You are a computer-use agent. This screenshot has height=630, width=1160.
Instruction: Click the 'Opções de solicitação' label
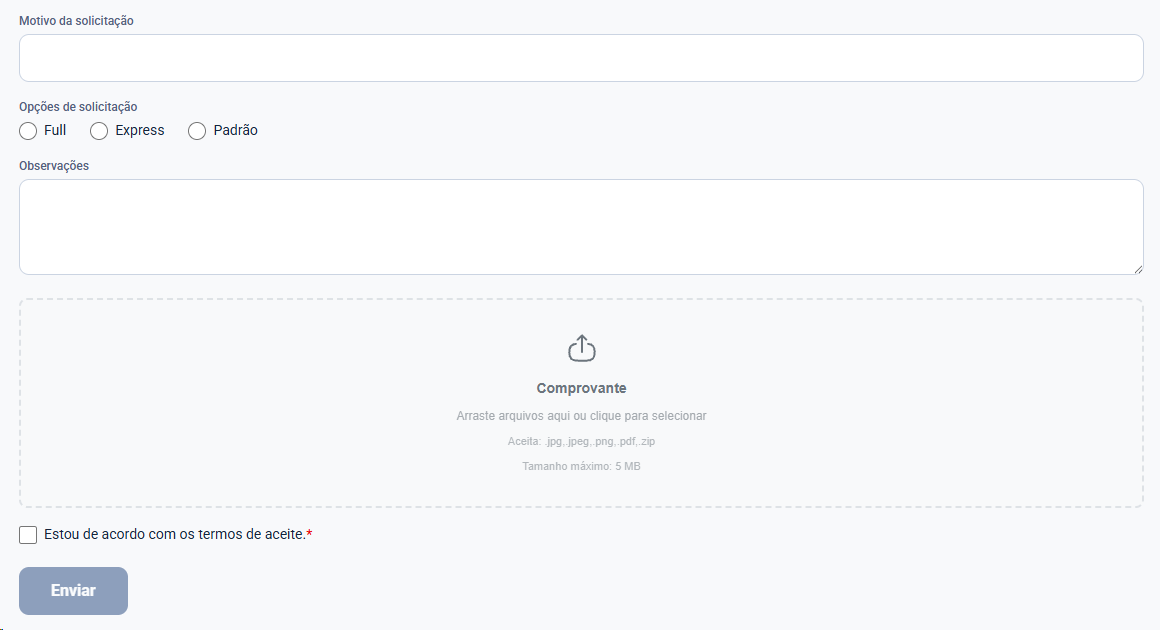tap(78, 106)
